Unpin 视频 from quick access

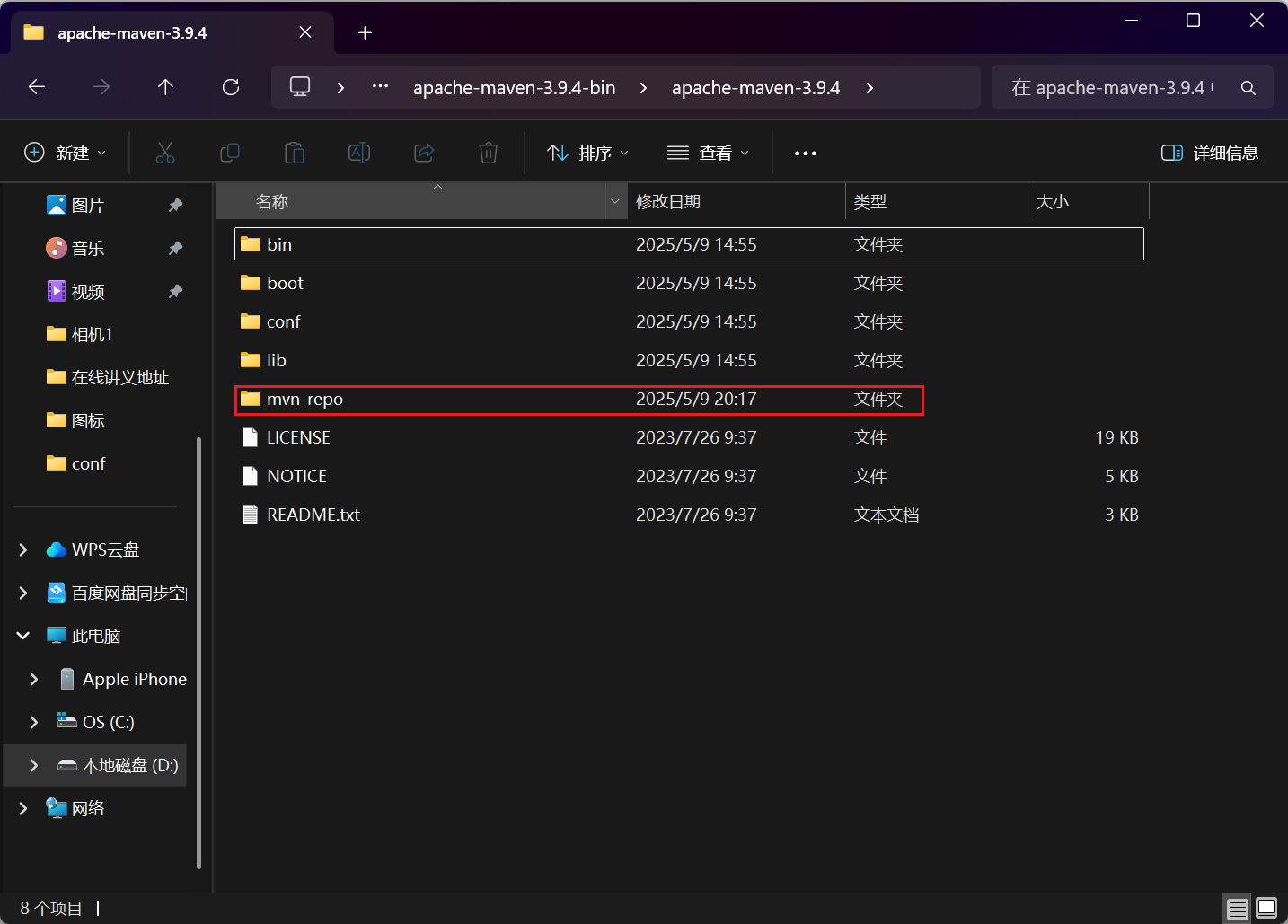[x=175, y=292]
